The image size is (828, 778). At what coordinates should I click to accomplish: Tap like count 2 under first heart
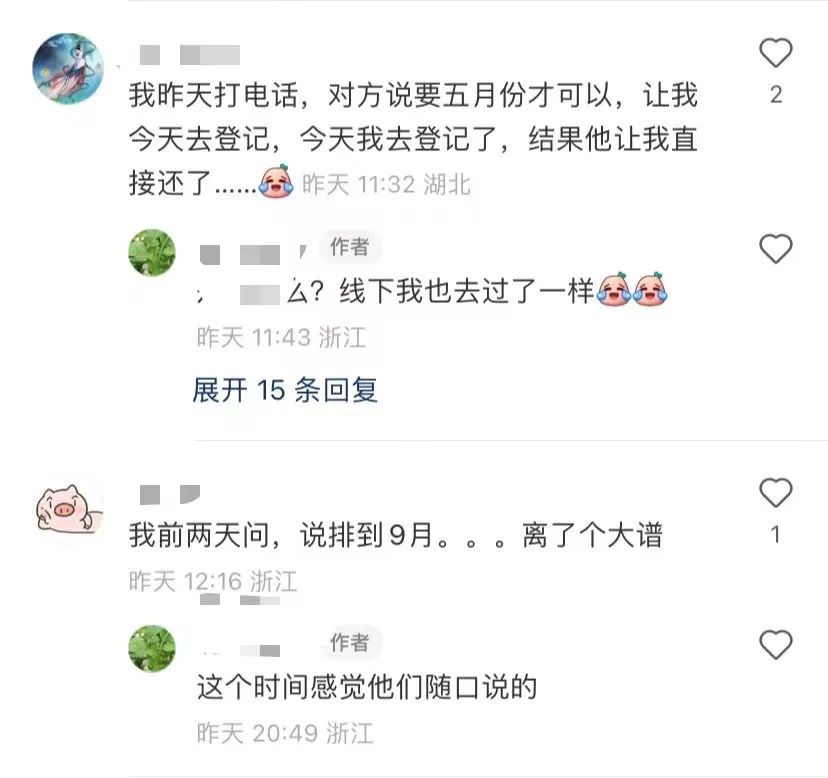point(776,95)
